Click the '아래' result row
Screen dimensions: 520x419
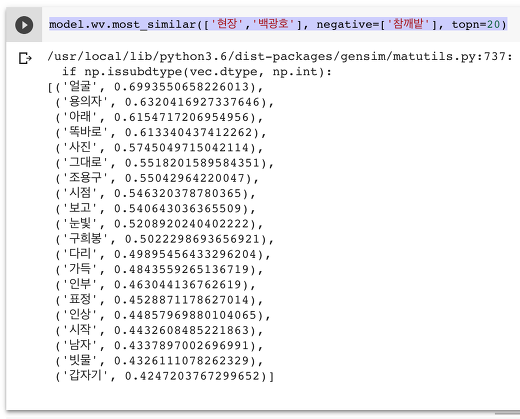pos(159,117)
